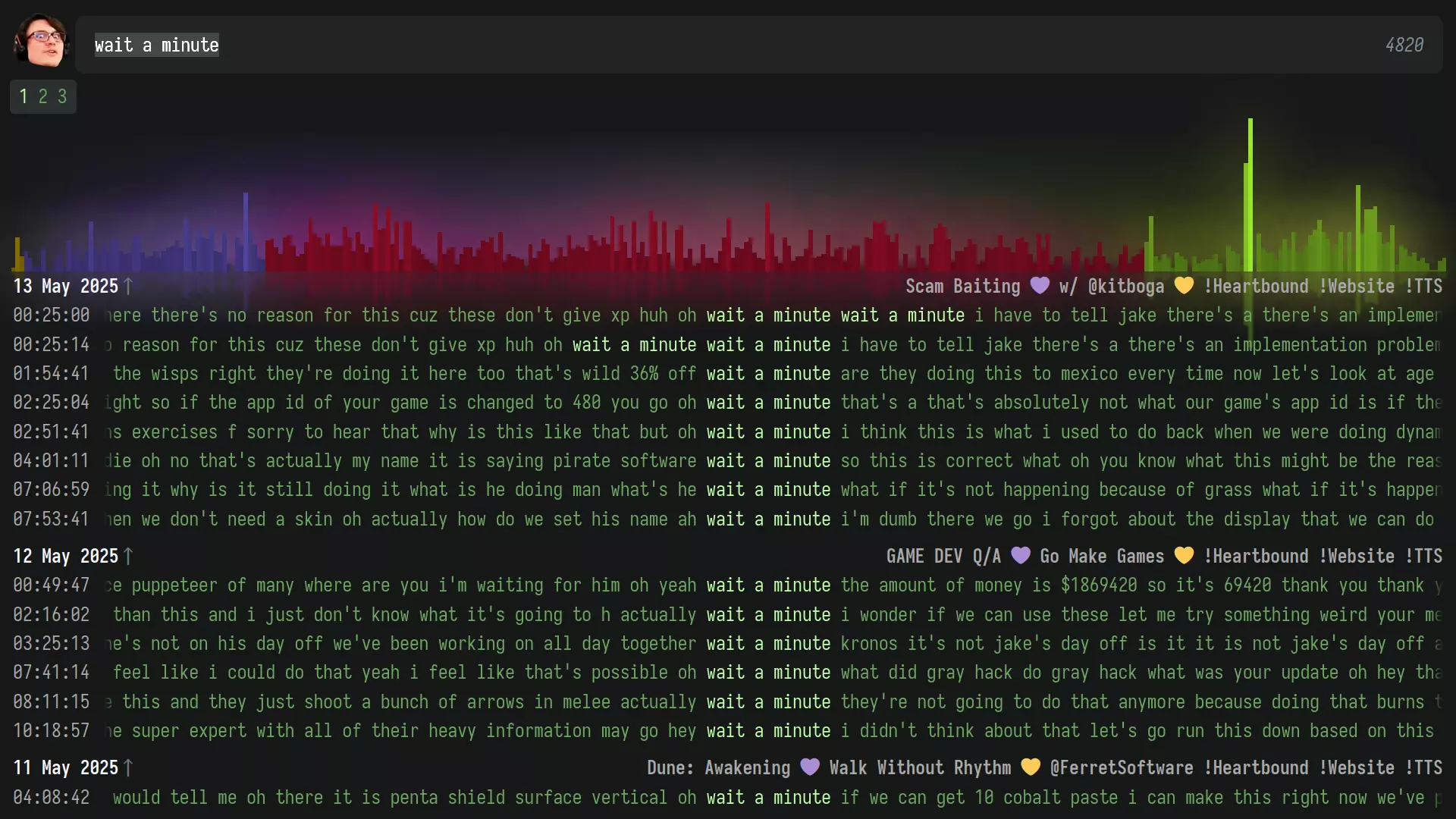Image resolution: width=1456 pixels, height=819 pixels.
Task: Jump to timestamp 08:11:15
Action: (x=51, y=701)
